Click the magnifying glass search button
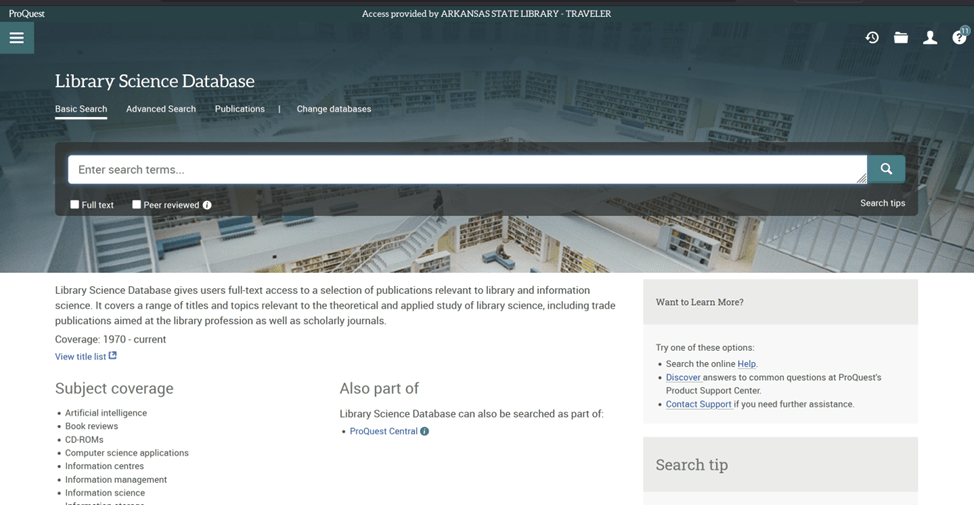Viewport: 974px width, 505px height. [x=886, y=169]
